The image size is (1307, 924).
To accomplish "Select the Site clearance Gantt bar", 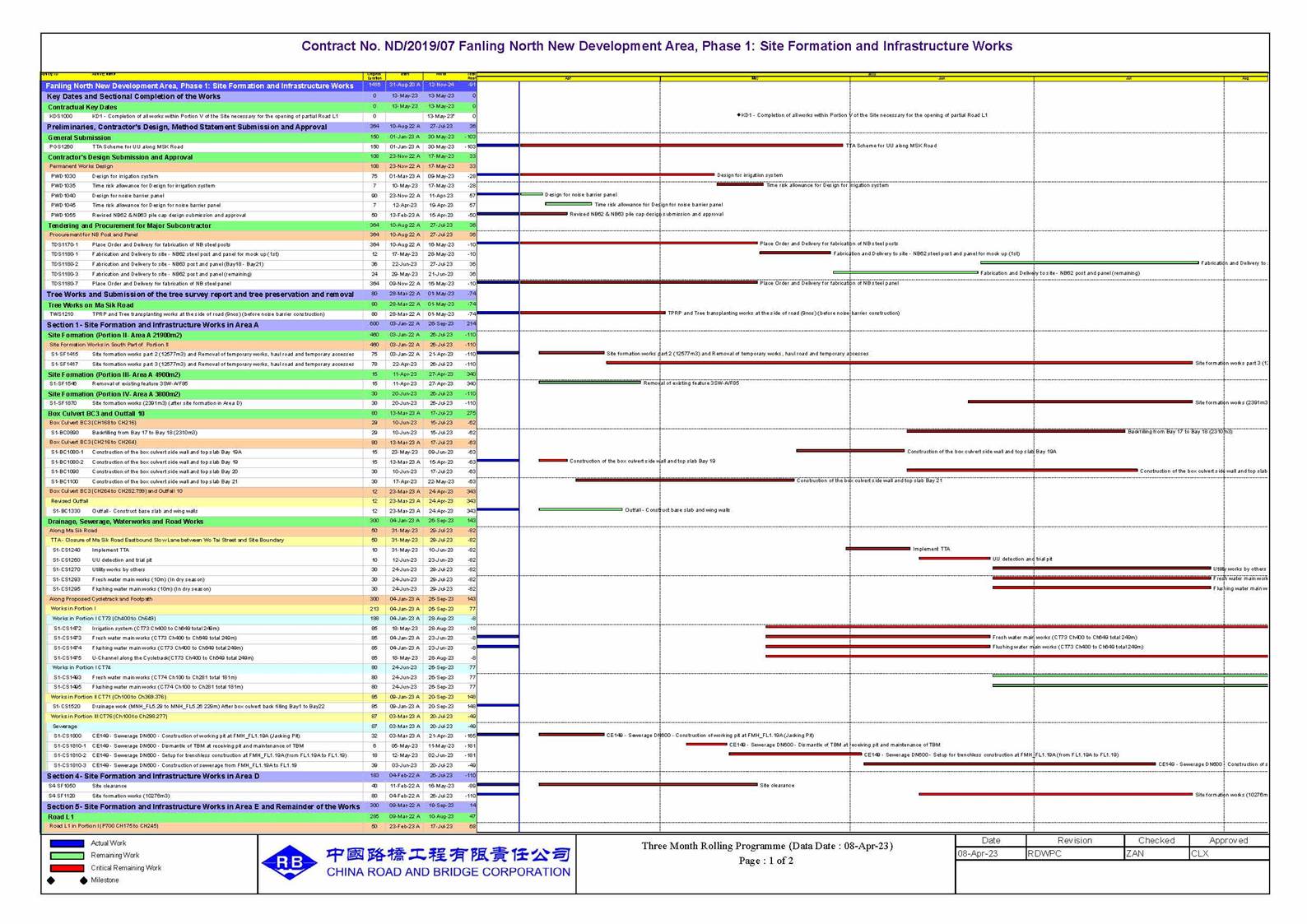I will [648, 785].
